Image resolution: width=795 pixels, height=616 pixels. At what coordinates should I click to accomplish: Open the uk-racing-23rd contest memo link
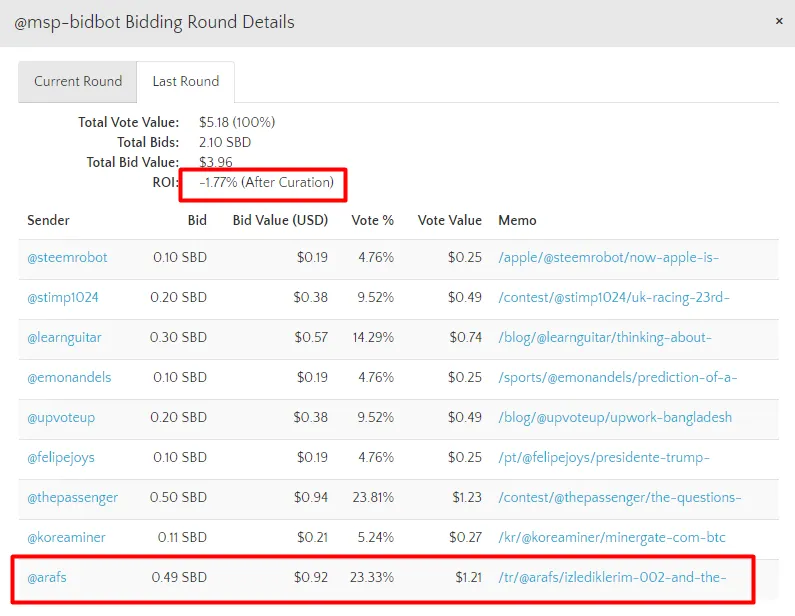tap(614, 298)
